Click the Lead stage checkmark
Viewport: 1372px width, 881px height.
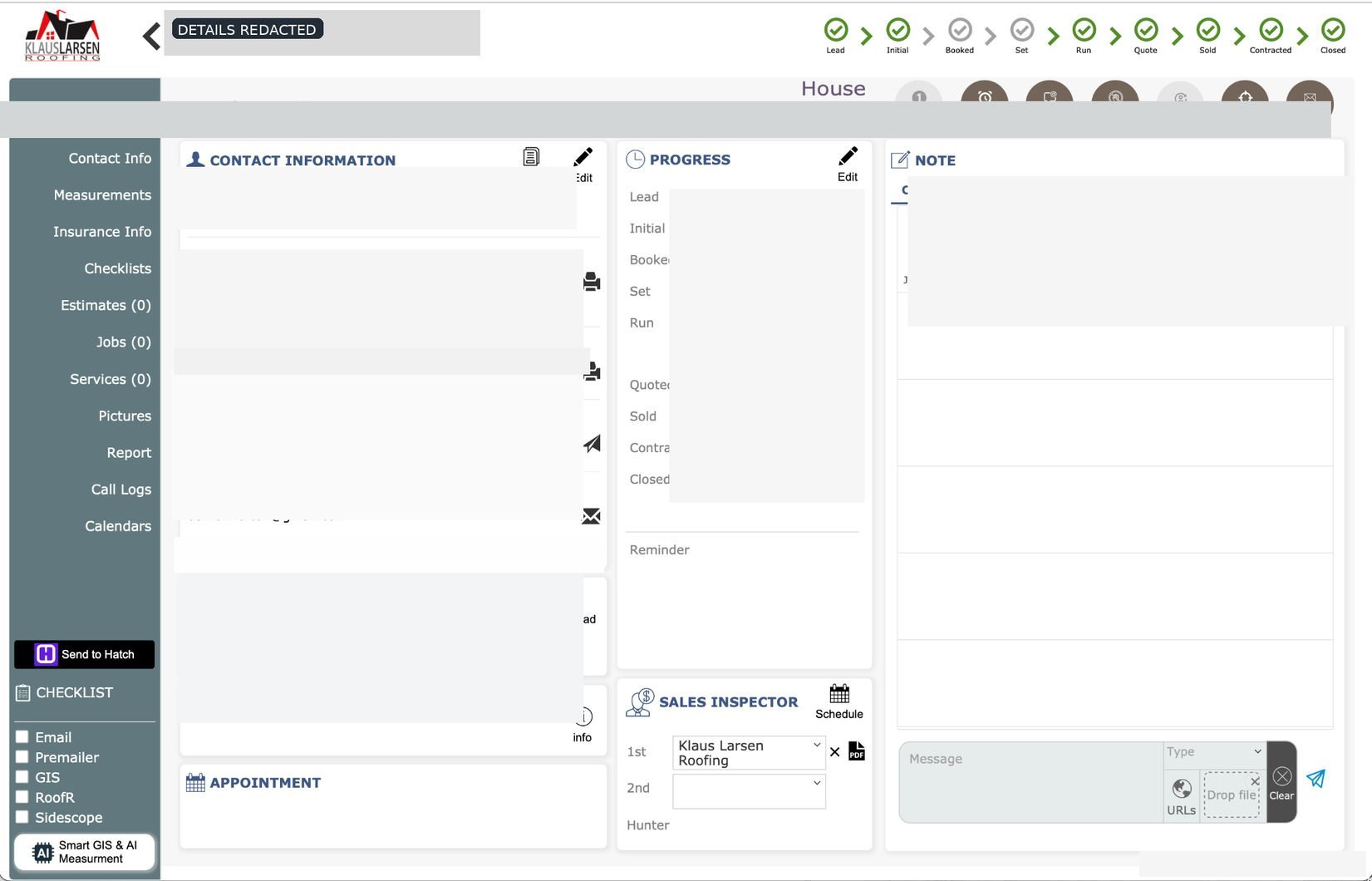tap(836, 30)
